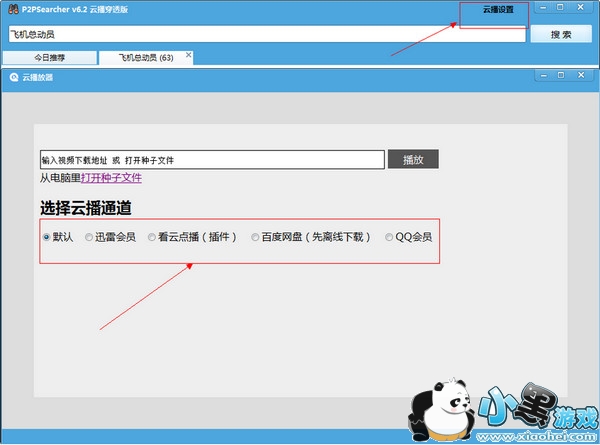The width and height of the screenshot is (600, 445).
Task: Select the 飞机总动员 (63) results tab
Action: click(146, 58)
